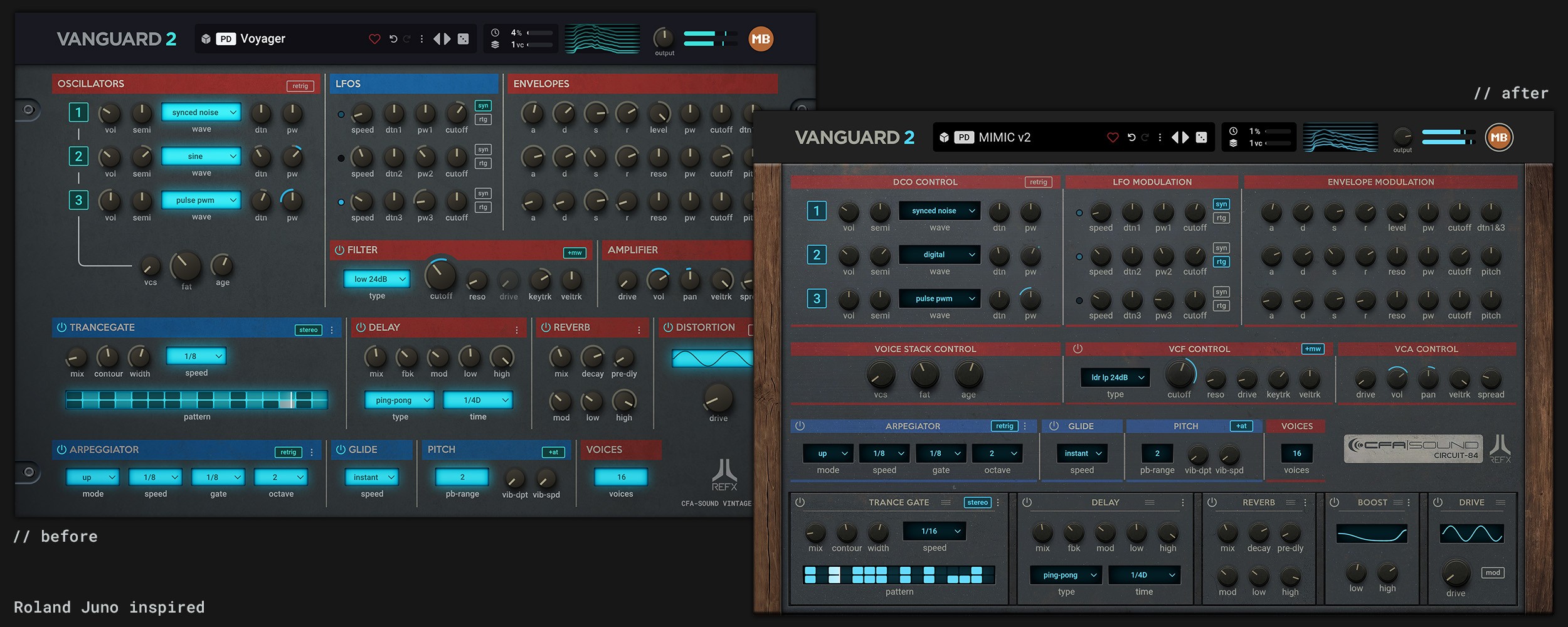This screenshot has height=627, width=1568.
Task: Click redo arrow in the Voyager window header
Action: (x=407, y=39)
